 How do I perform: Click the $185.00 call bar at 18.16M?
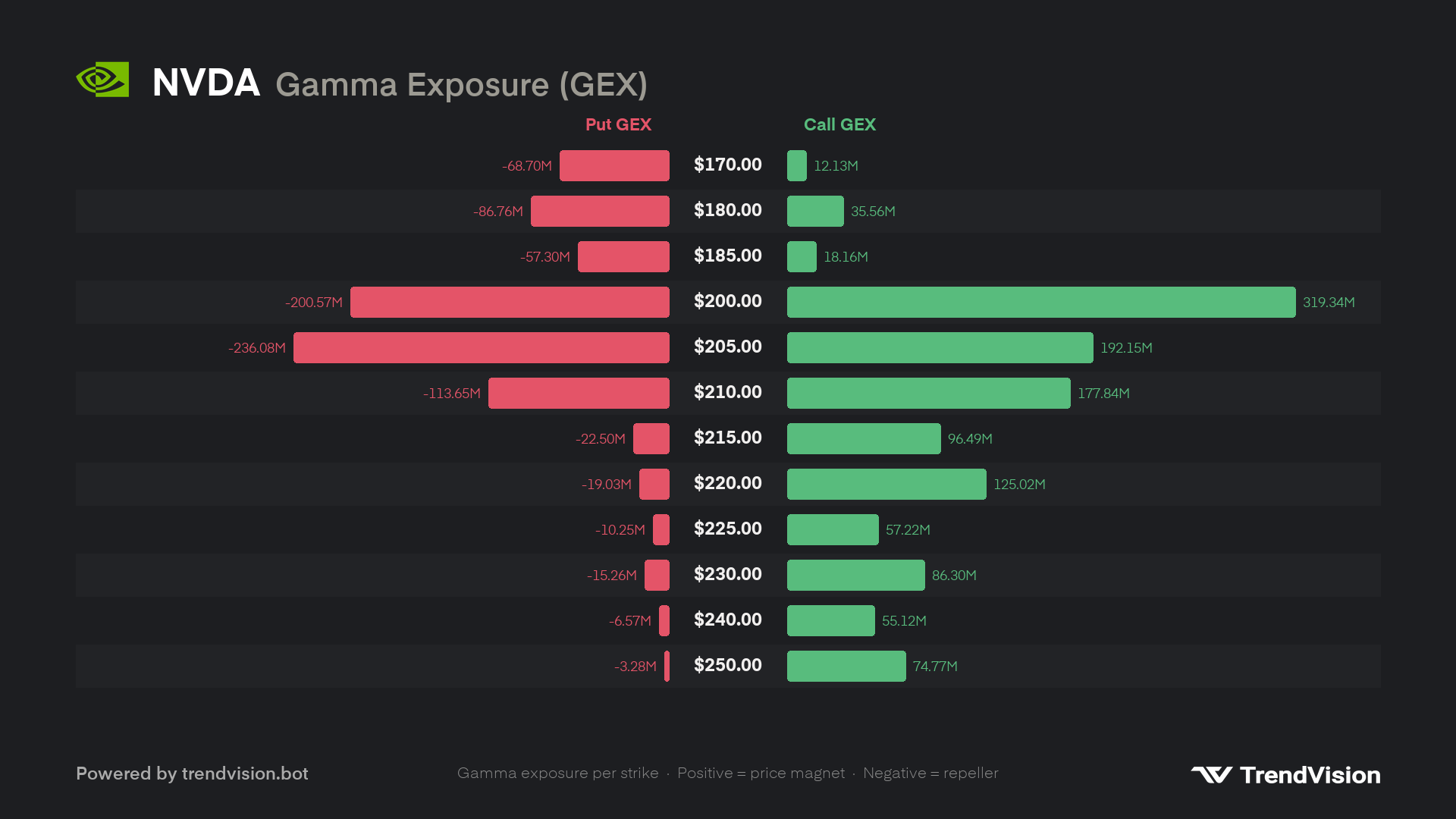pos(802,256)
